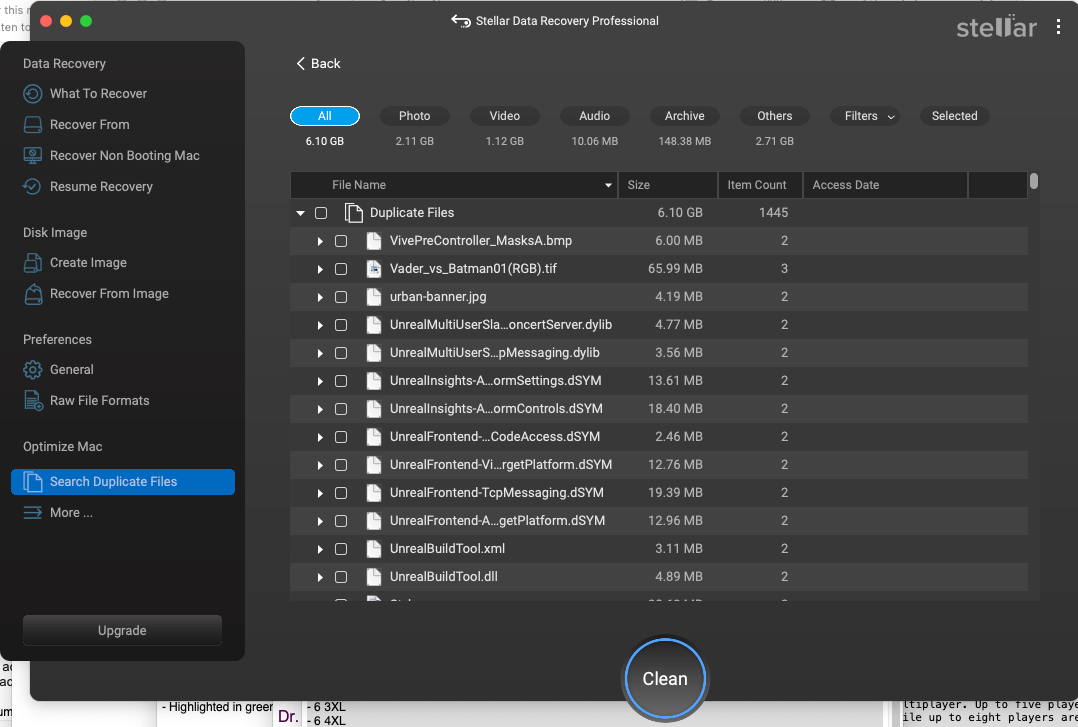This screenshot has width=1078, height=727.
Task: Open the three-dot menu at top right
Action: pyautogui.click(x=1058, y=27)
